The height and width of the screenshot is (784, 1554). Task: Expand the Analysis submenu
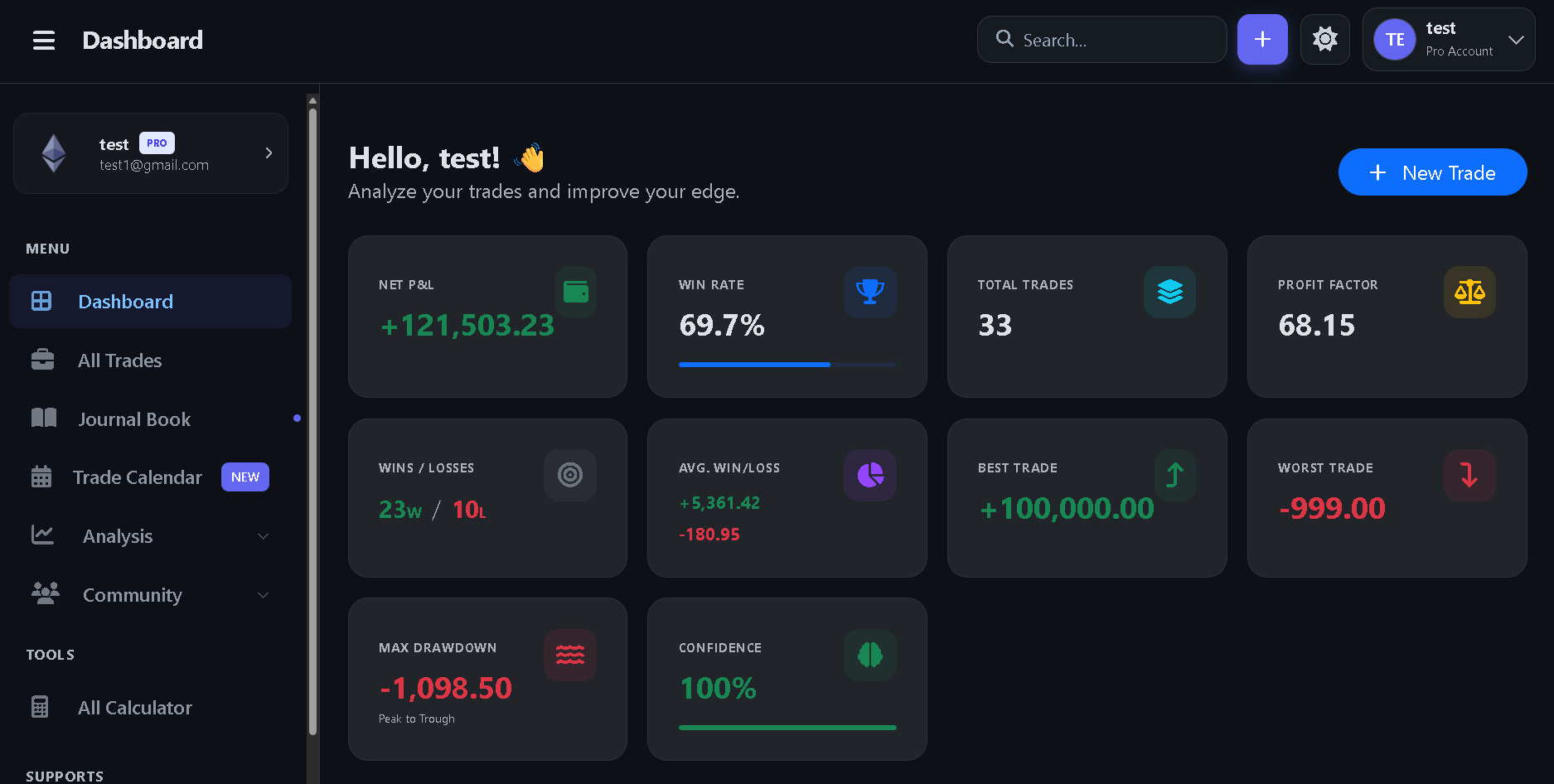click(x=150, y=536)
